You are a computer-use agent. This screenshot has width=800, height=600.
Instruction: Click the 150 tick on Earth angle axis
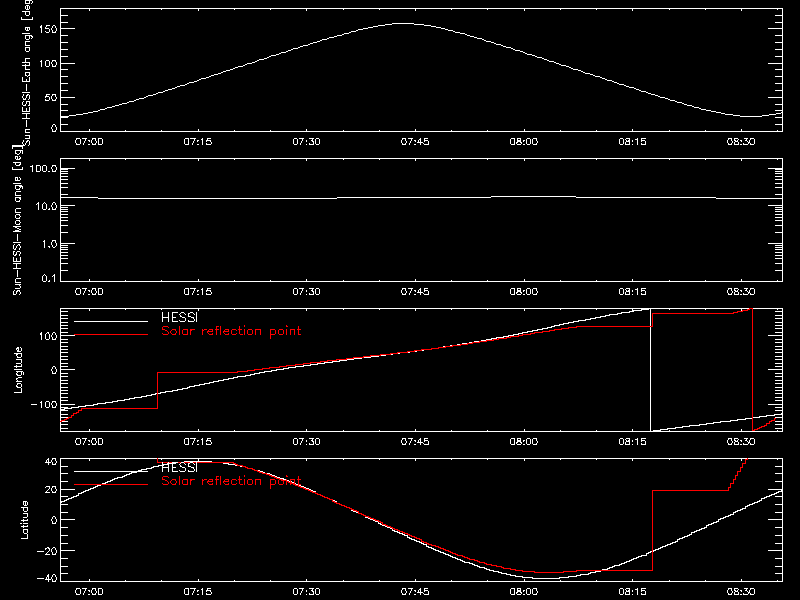(x=48, y=29)
